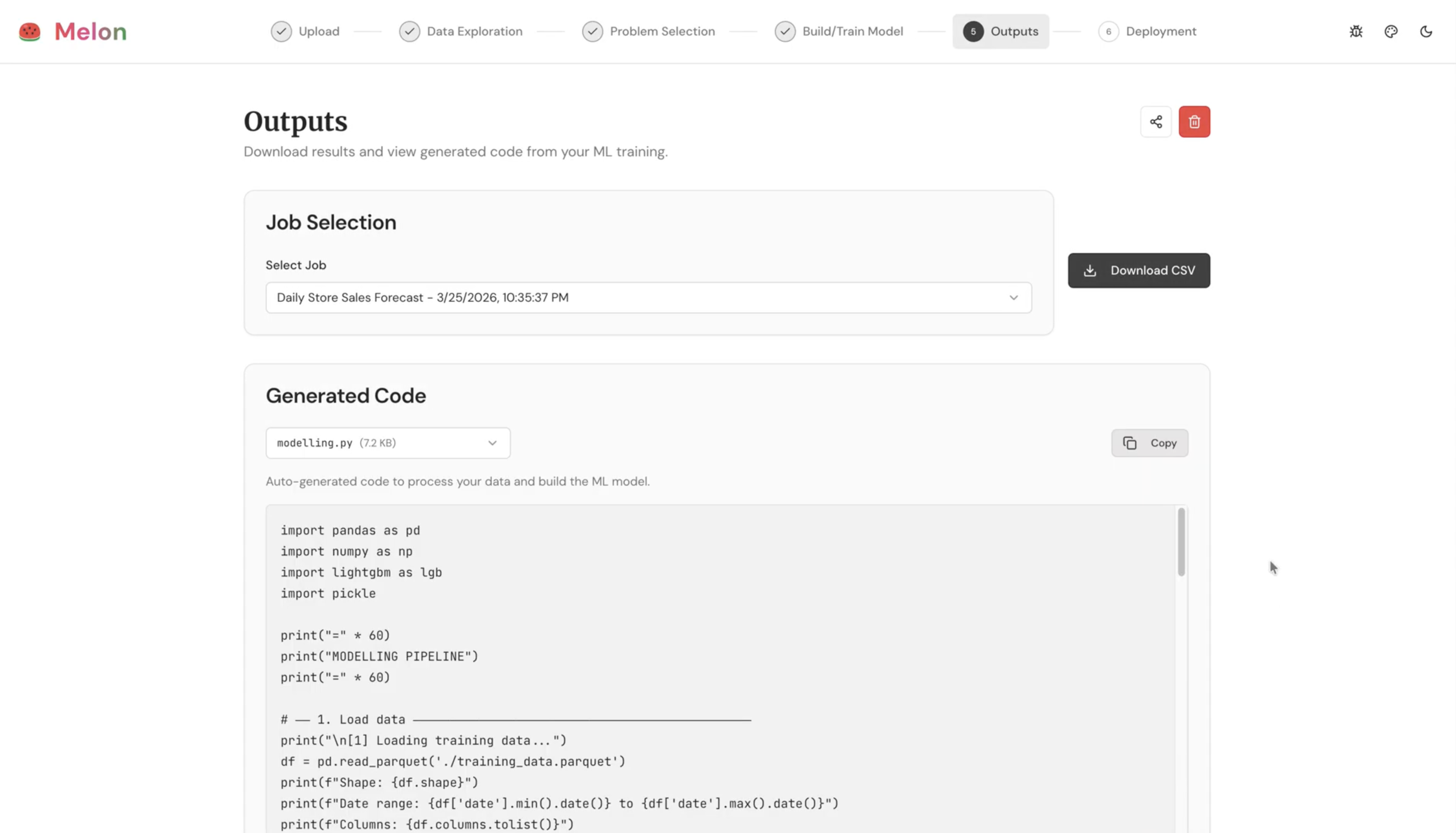Screen dimensions: 1456x833
Task: Open the Select Job dropdown
Action: coord(648,297)
